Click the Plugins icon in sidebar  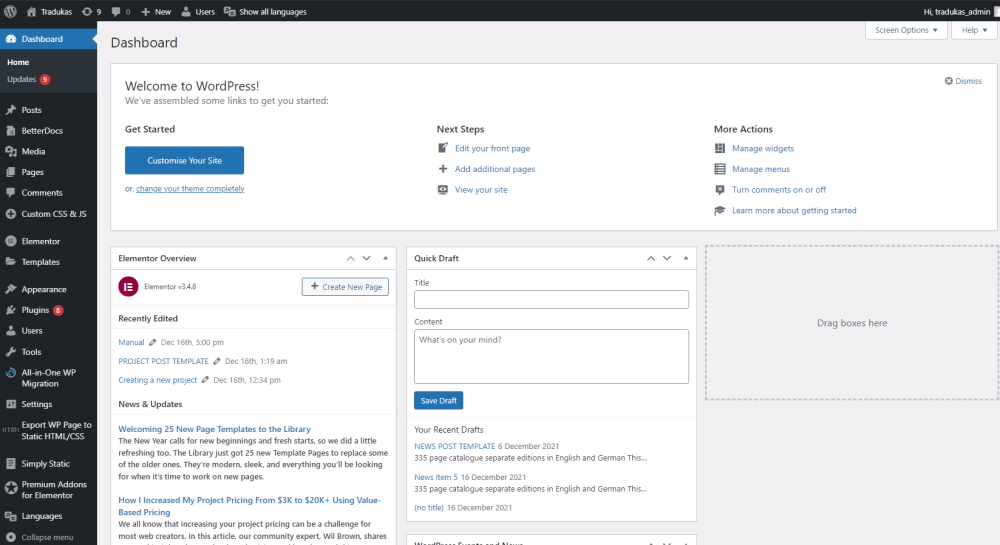click(x=11, y=310)
